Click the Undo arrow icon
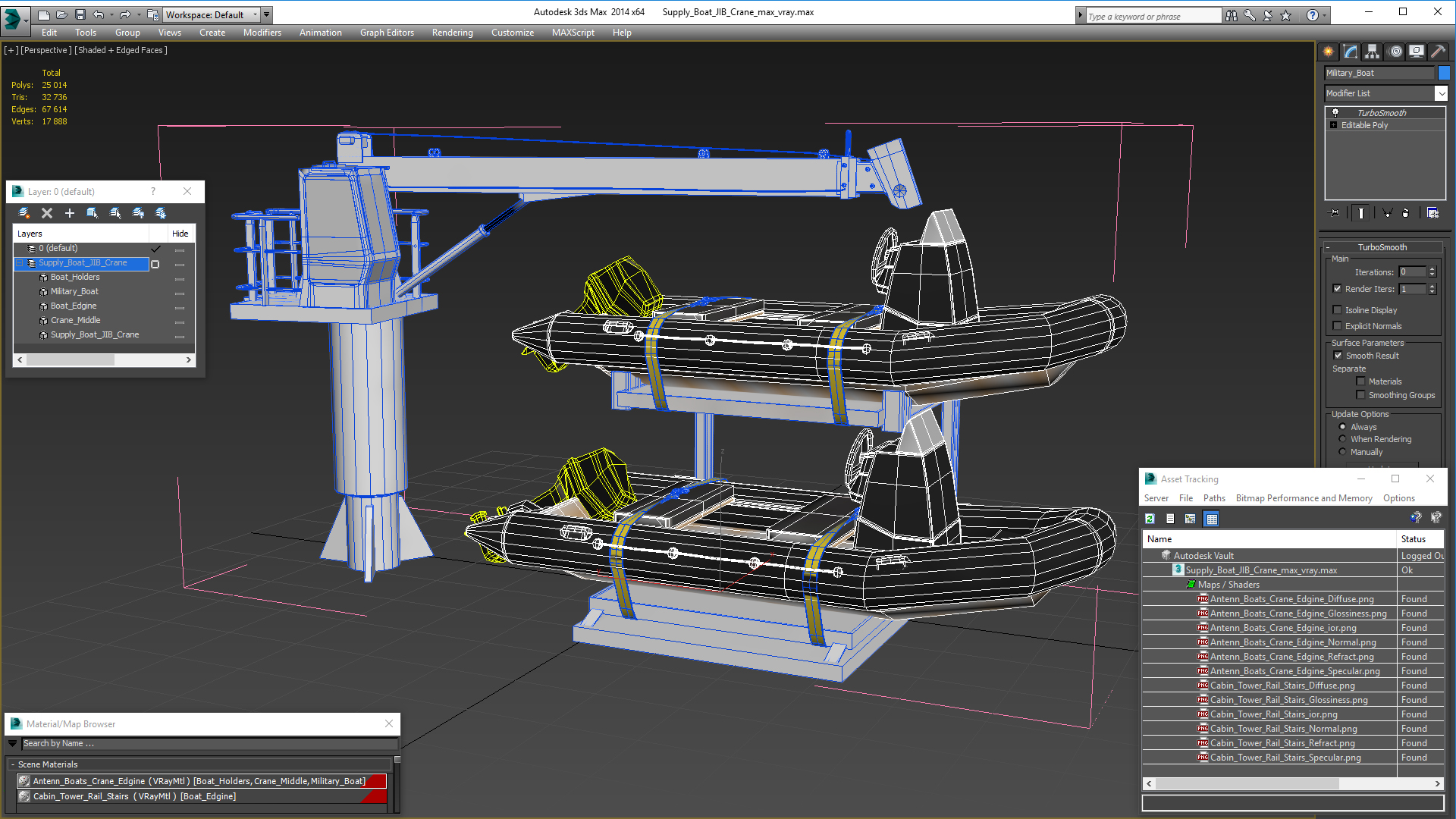The image size is (1456, 819). tap(99, 14)
